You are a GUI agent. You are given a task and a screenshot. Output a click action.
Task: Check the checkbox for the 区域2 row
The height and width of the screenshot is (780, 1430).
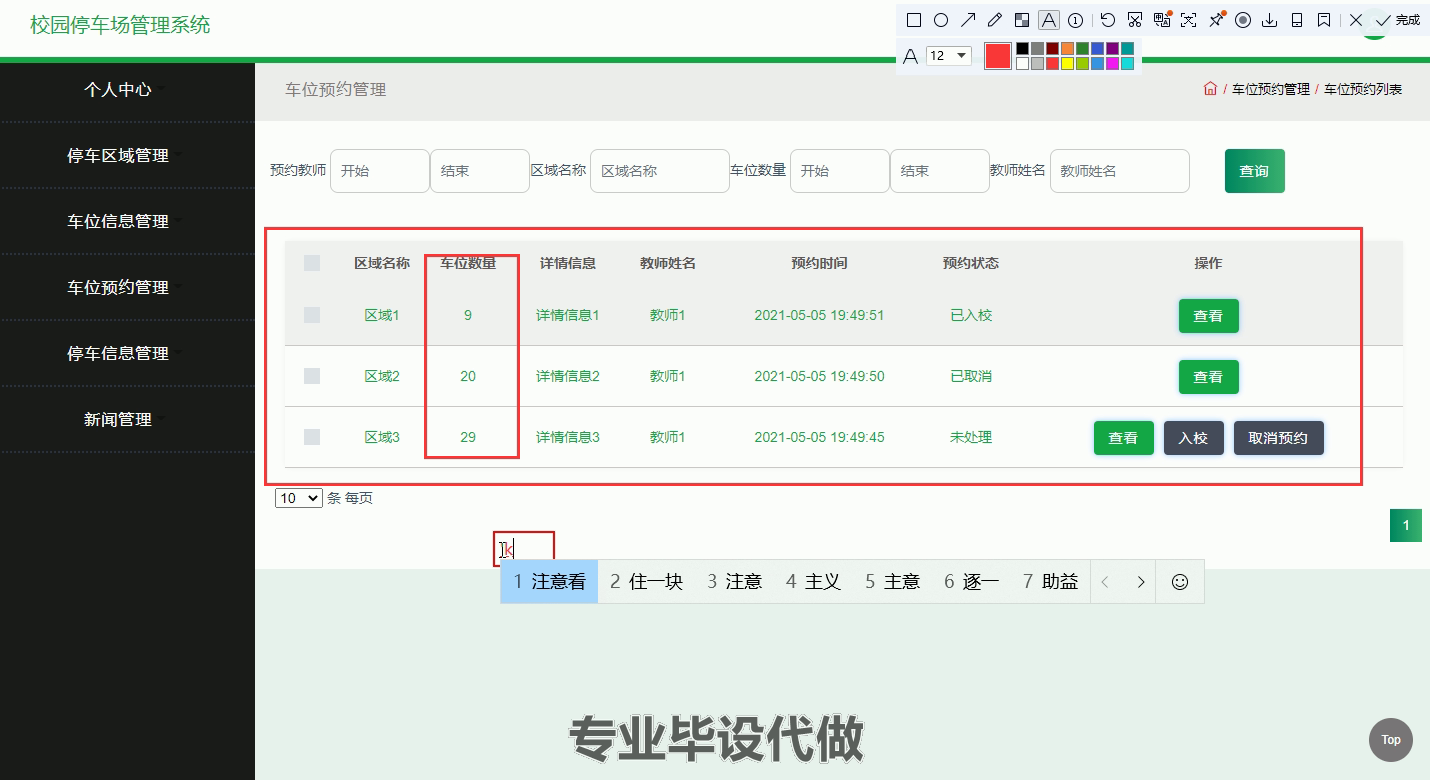point(312,376)
